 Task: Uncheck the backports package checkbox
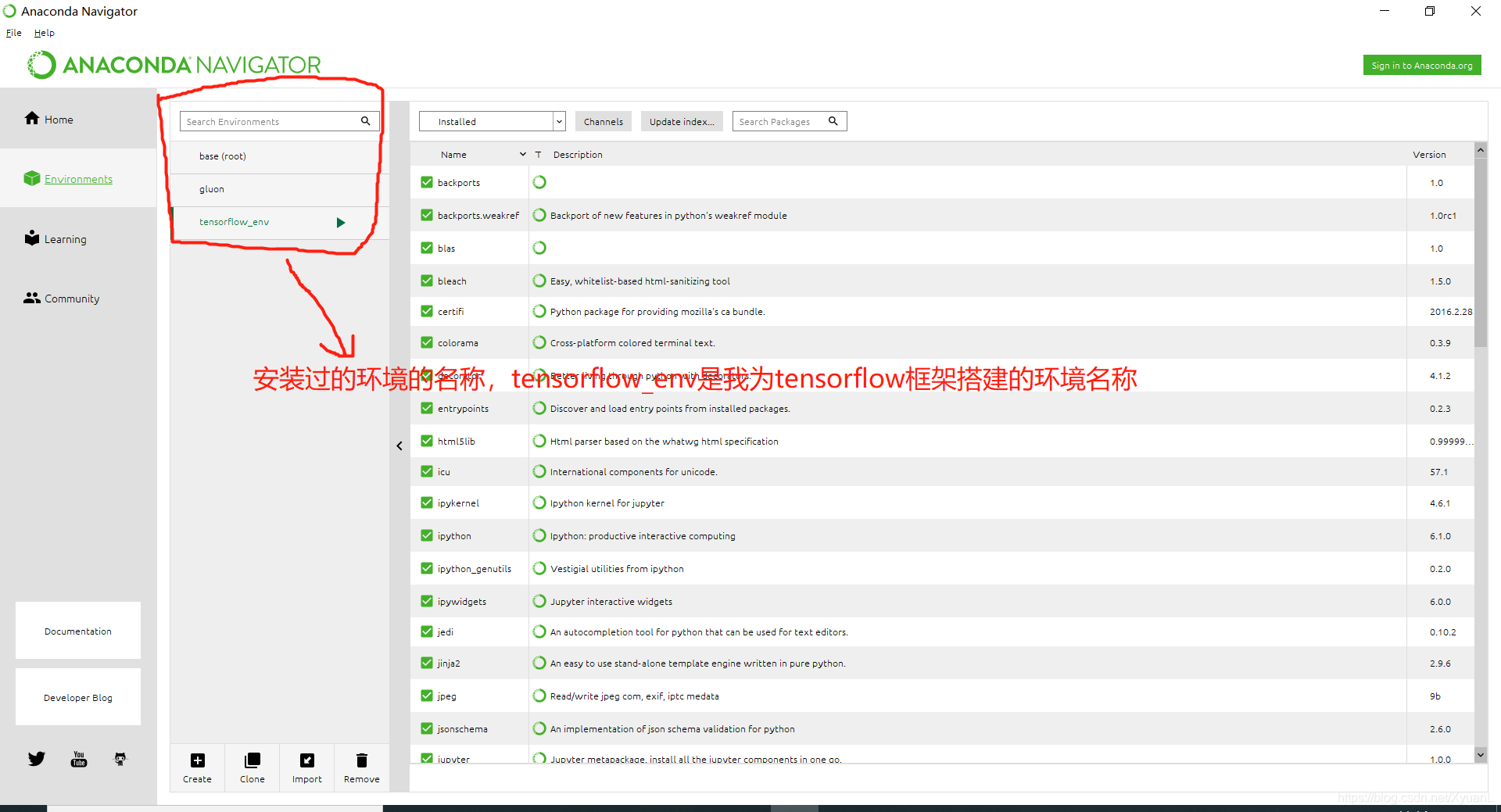(427, 182)
